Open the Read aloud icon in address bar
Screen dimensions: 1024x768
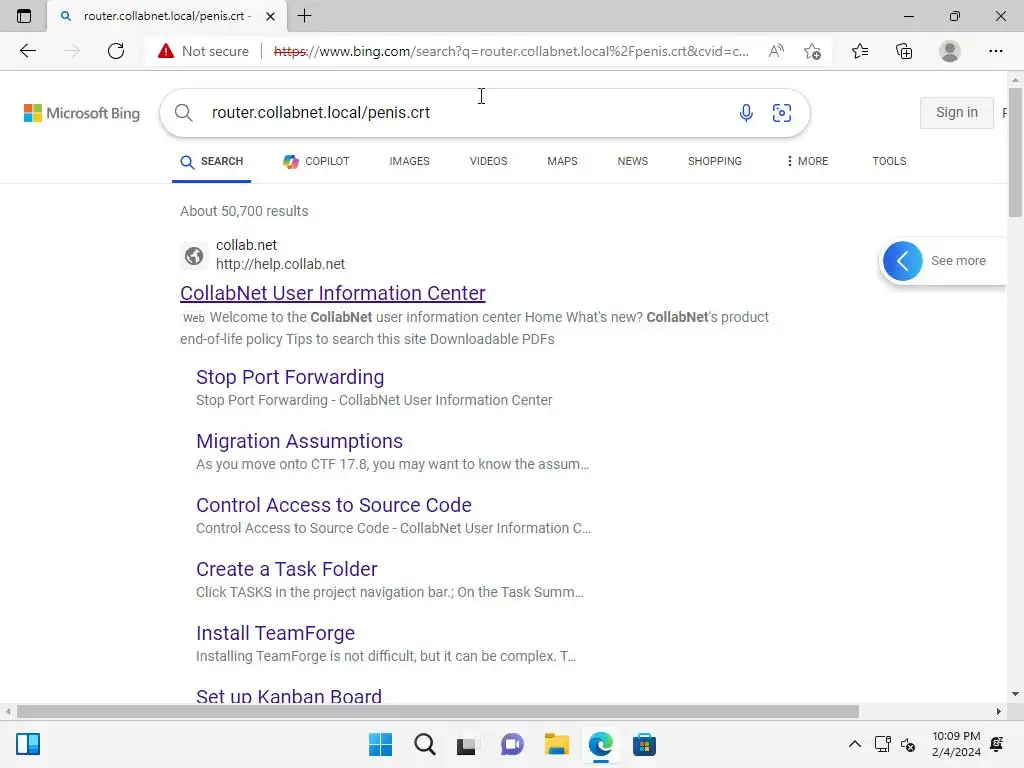pyautogui.click(x=776, y=51)
